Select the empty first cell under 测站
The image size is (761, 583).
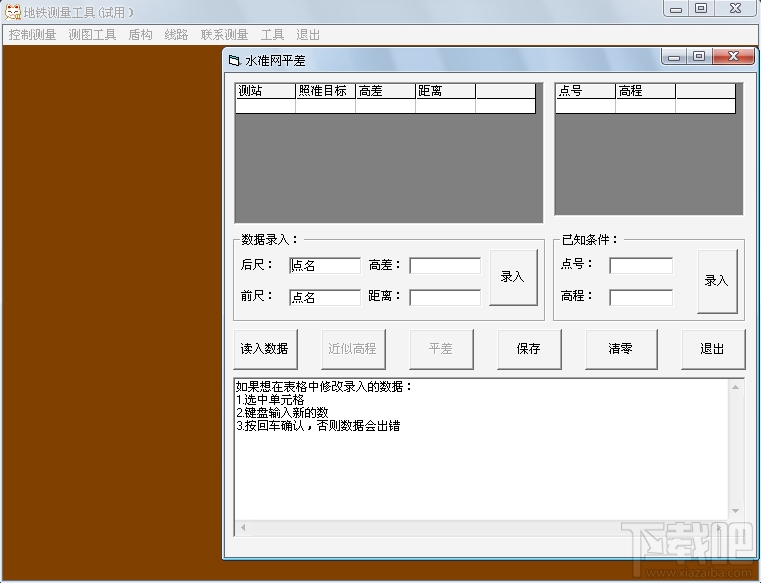click(x=265, y=106)
